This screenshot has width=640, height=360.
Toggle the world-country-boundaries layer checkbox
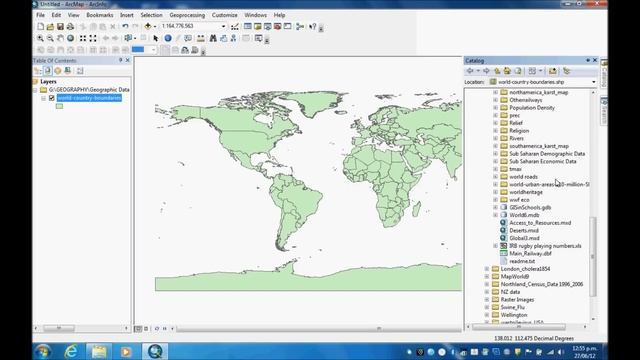[51, 98]
